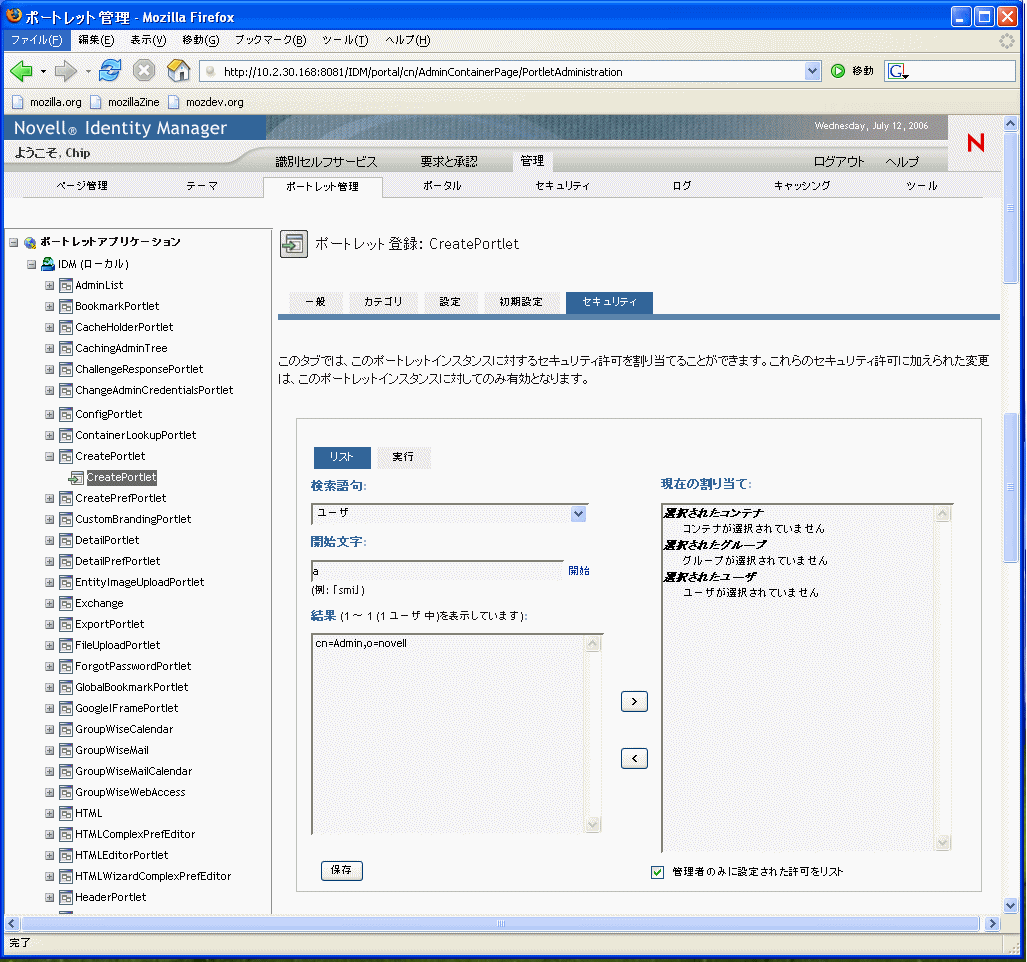Click the mozdev.org bookmark page icon
Screen dimensions: 1027x962
[174, 102]
